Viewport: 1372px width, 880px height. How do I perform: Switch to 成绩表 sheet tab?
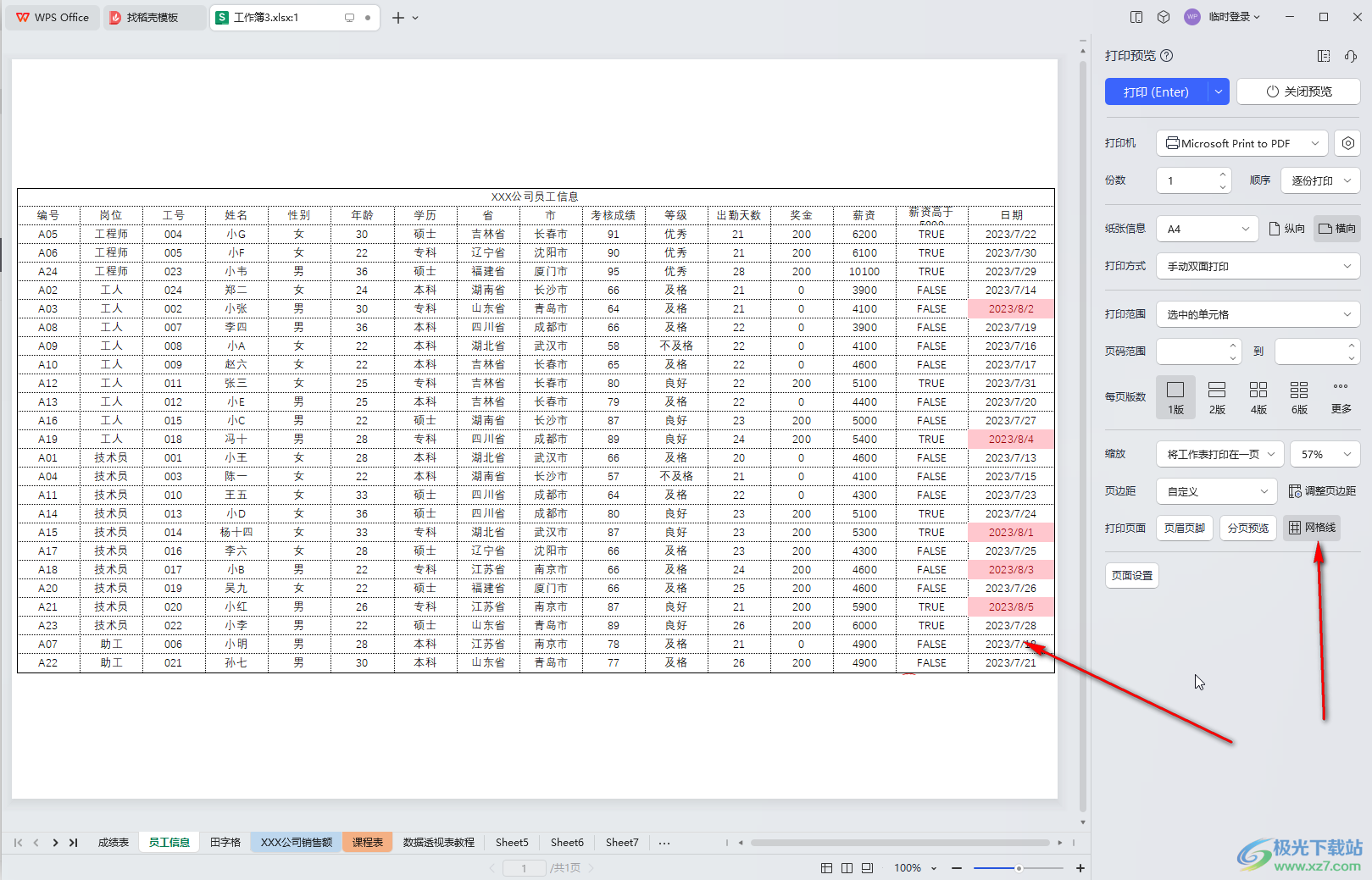pos(114,843)
